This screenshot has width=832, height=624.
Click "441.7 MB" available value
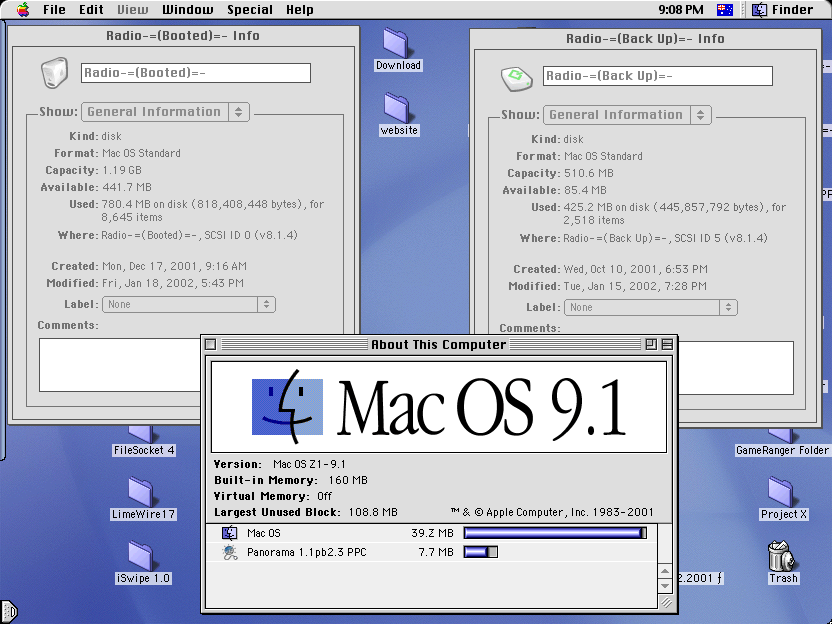[x=126, y=187]
